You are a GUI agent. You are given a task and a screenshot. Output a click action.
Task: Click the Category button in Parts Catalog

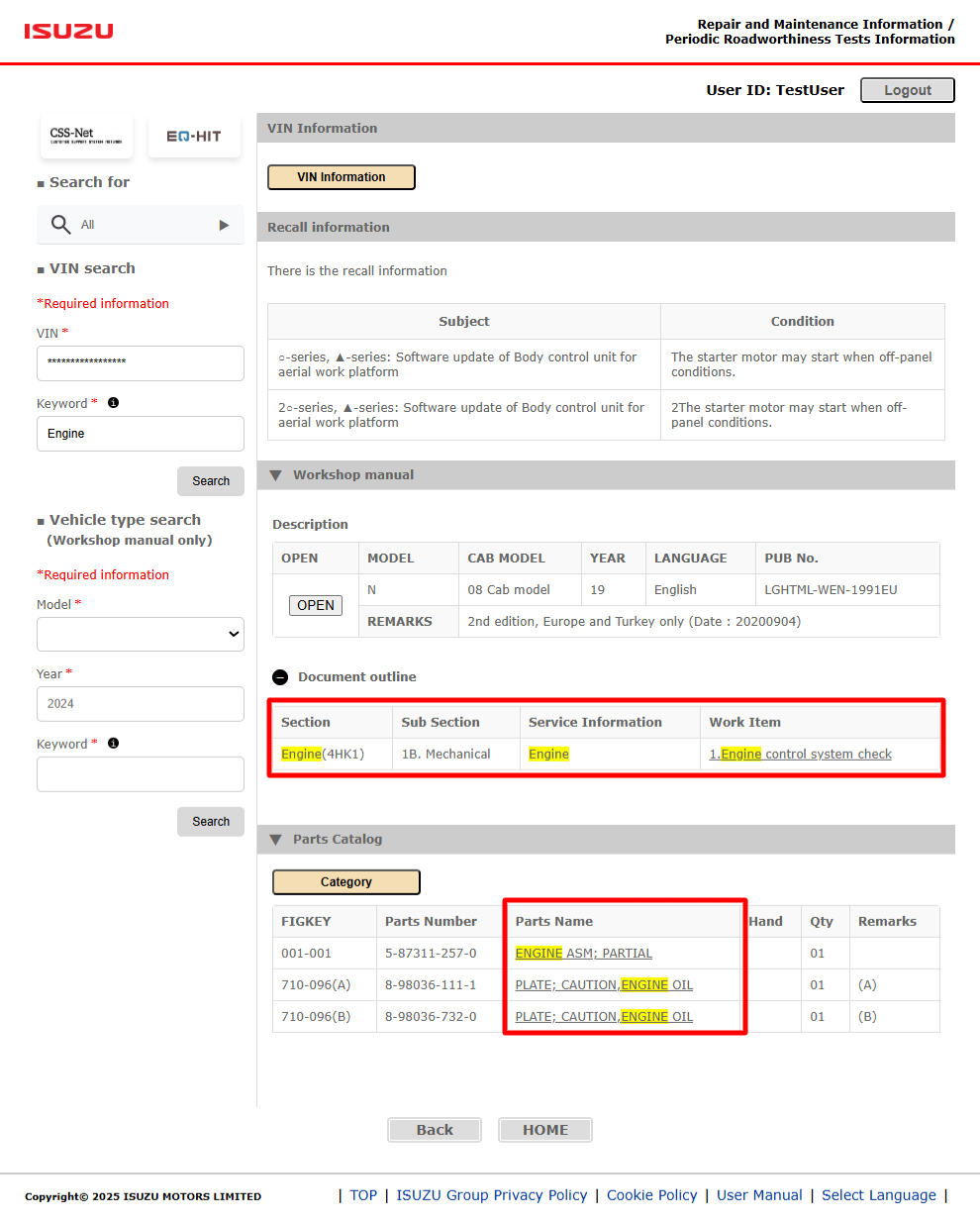345,881
